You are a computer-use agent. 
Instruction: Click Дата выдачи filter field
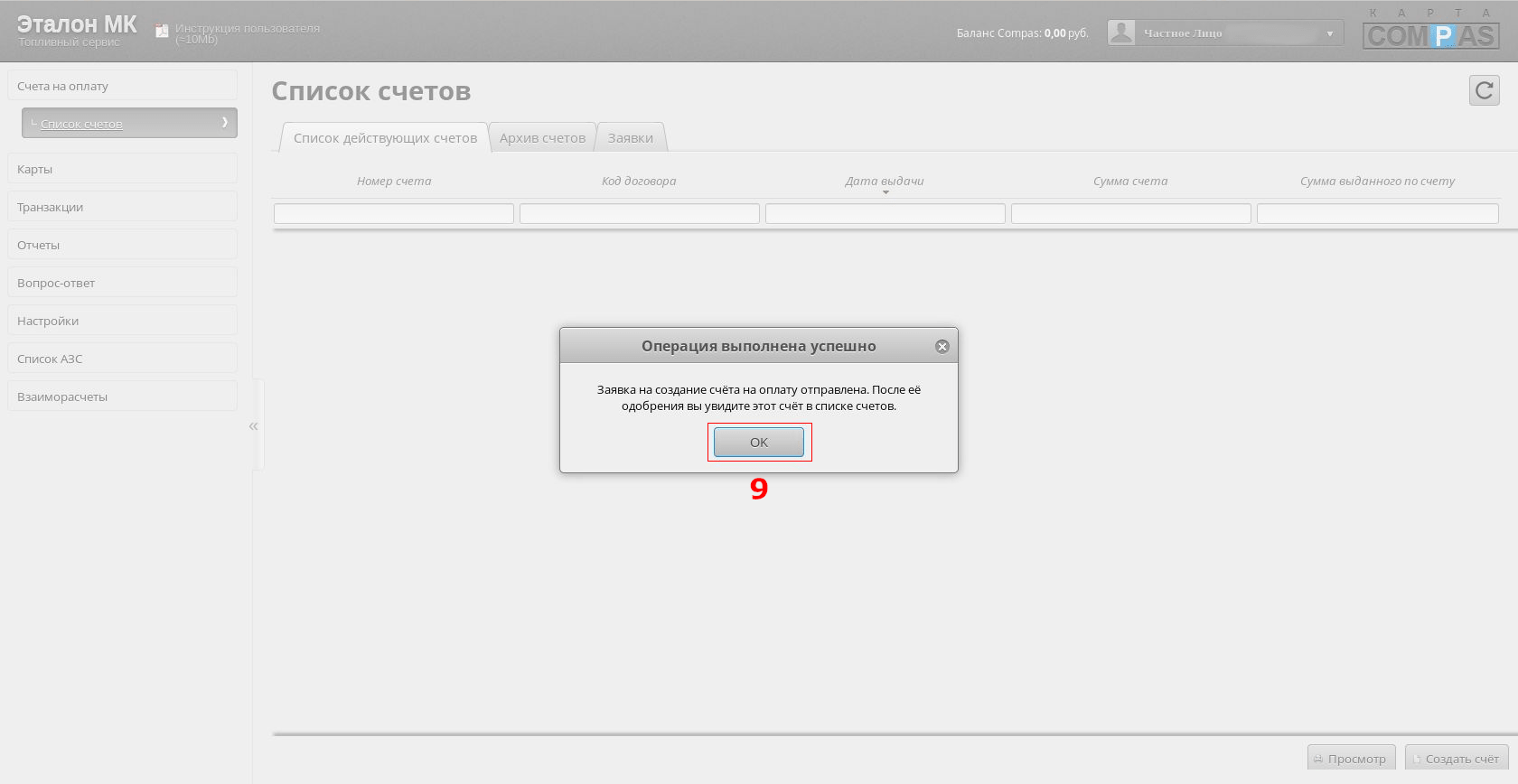coord(885,213)
